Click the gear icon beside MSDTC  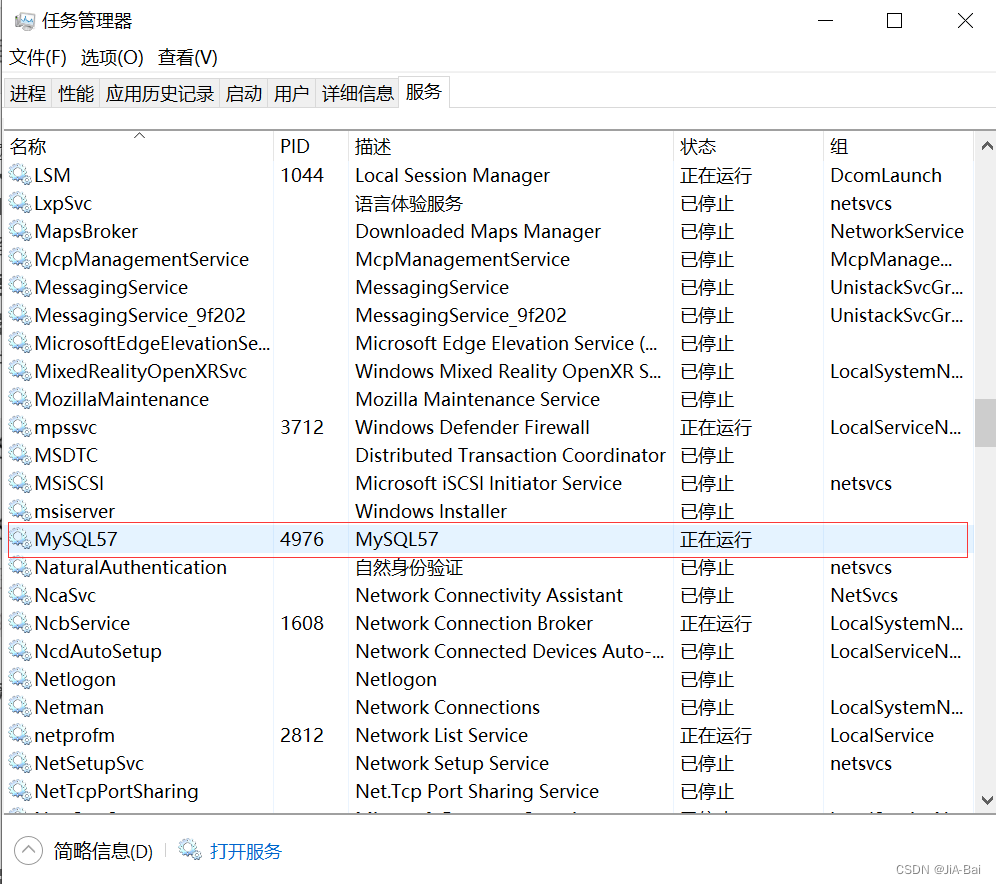20,454
